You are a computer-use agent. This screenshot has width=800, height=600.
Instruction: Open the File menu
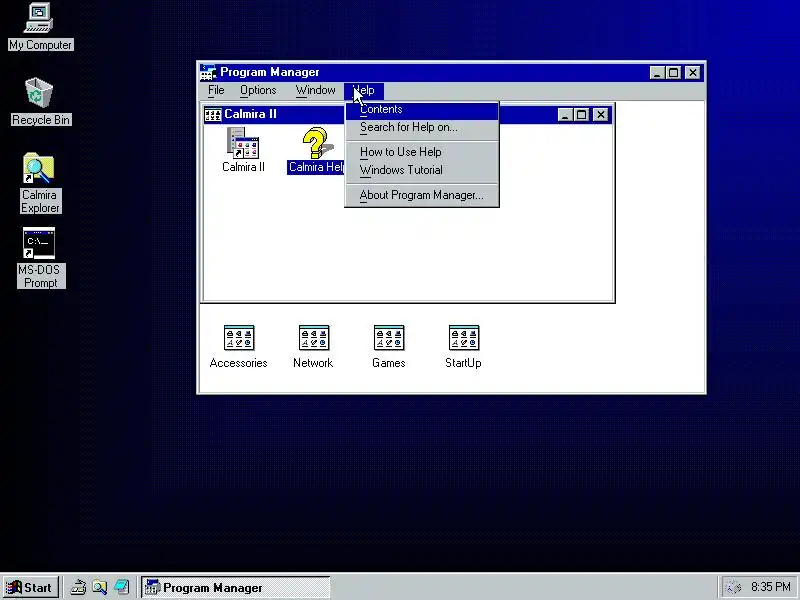coord(216,90)
